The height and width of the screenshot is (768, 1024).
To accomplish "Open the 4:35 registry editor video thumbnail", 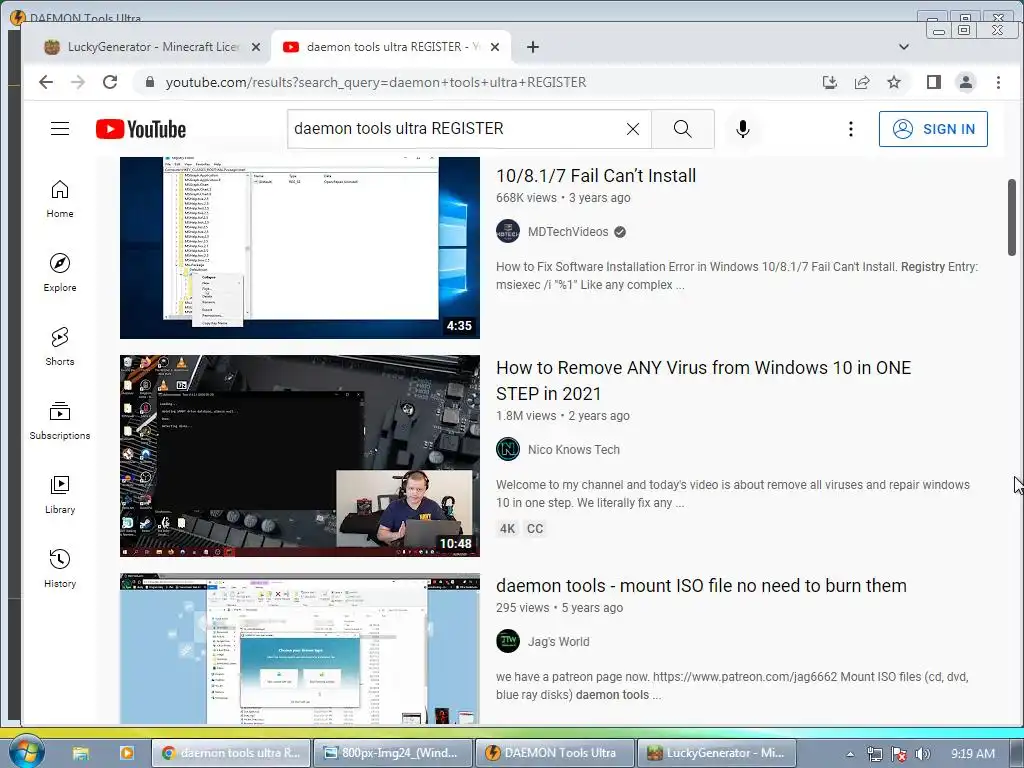I will (300, 248).
